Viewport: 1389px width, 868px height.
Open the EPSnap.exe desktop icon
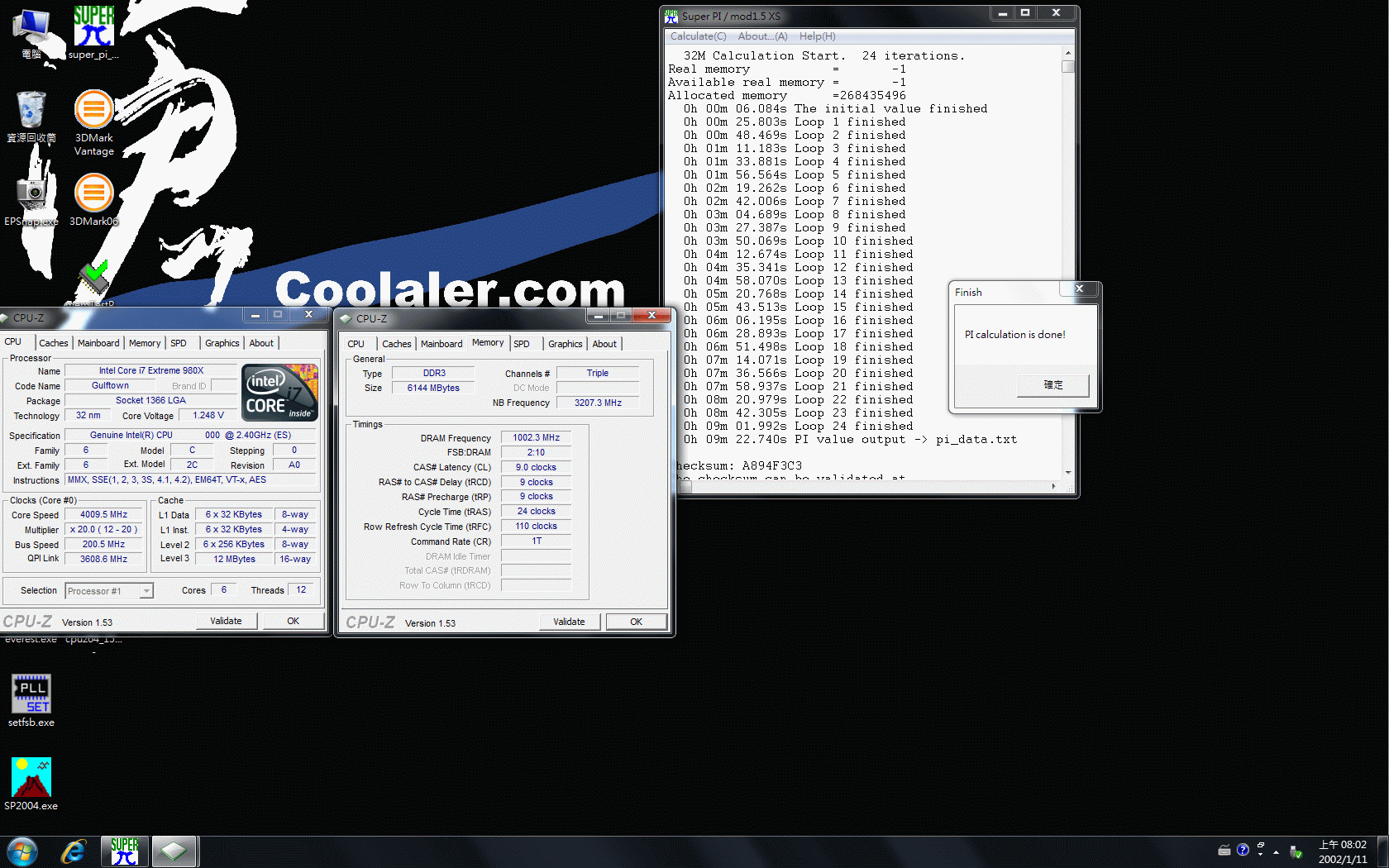tap(31, 201)
